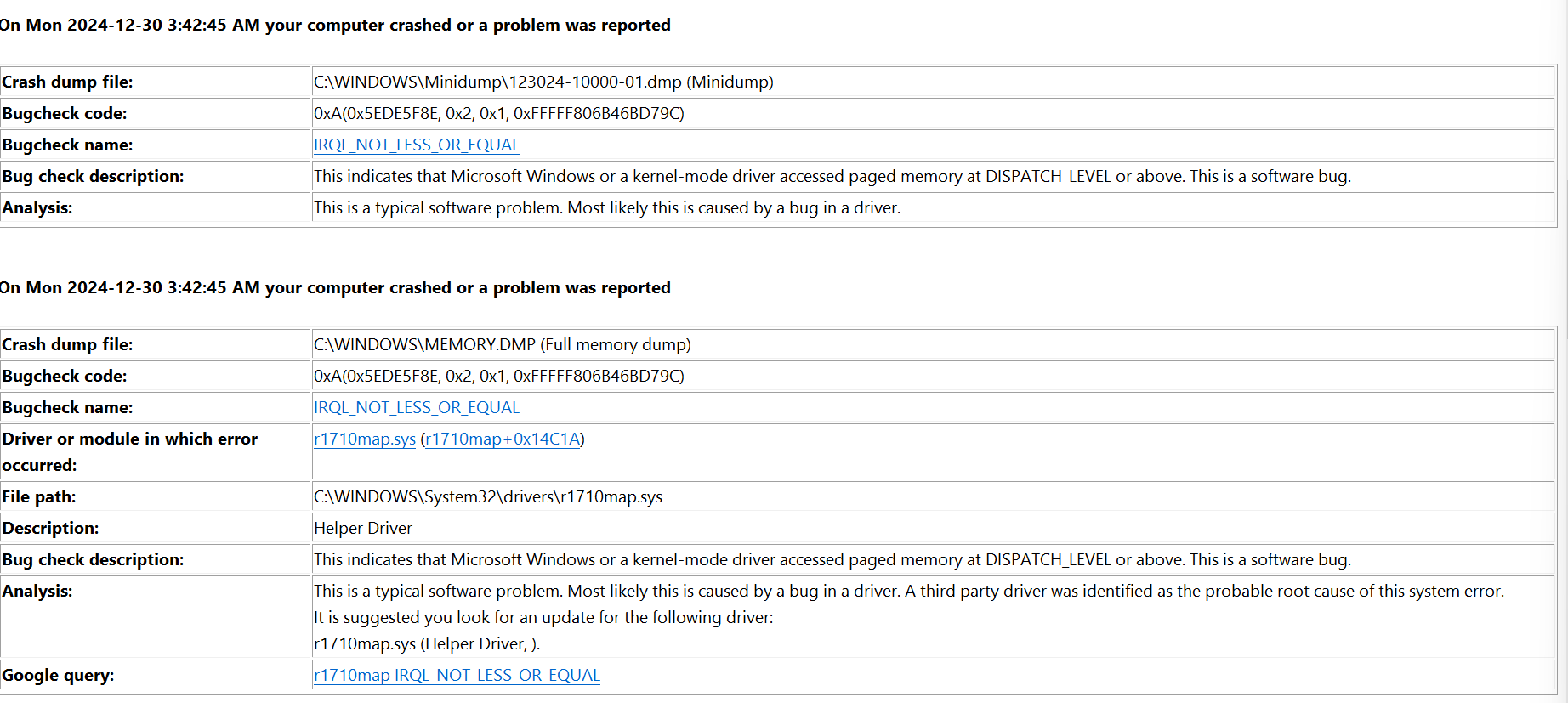
Task: Click the r1710map.sys file path text
Action: pos(488,496)
